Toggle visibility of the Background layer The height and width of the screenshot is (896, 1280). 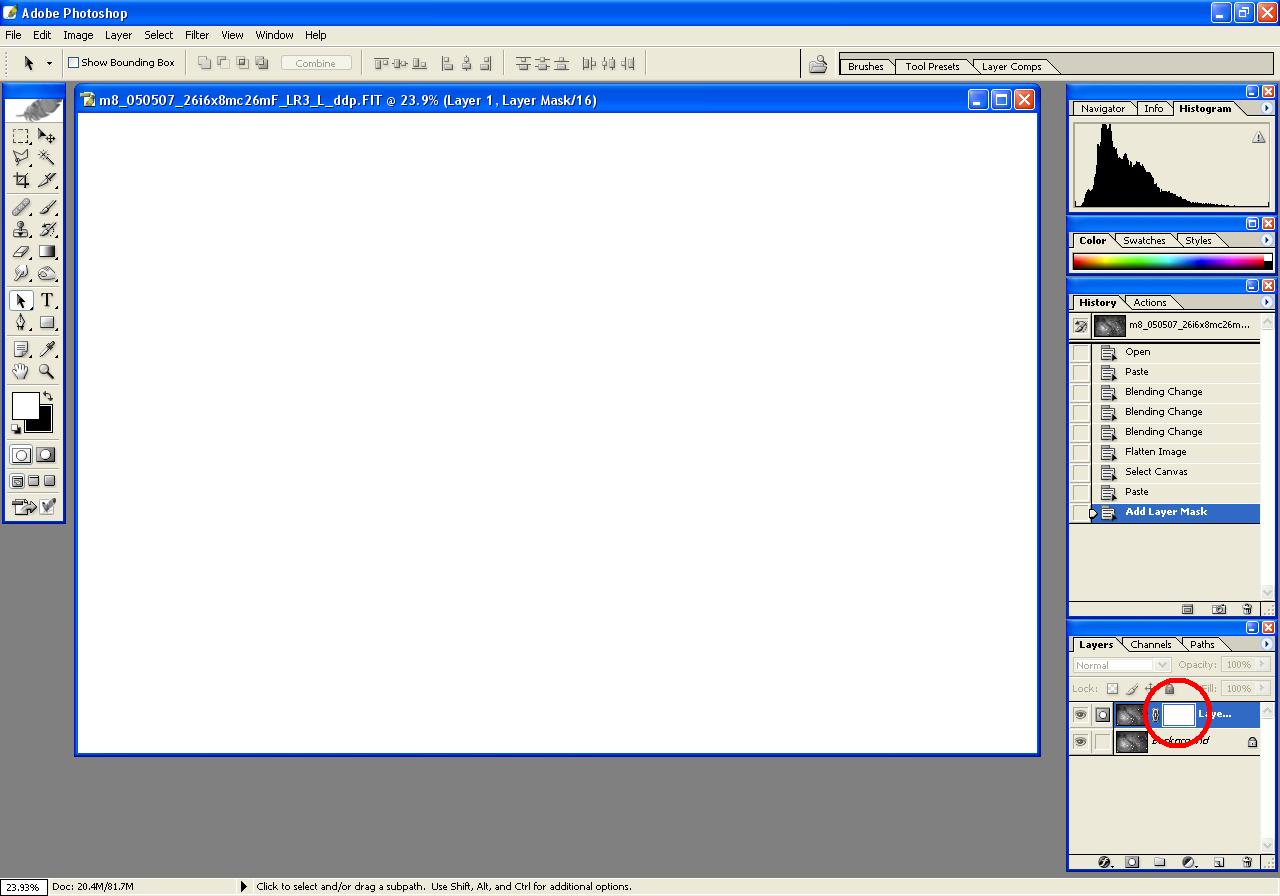click(x=1080, y=742)
